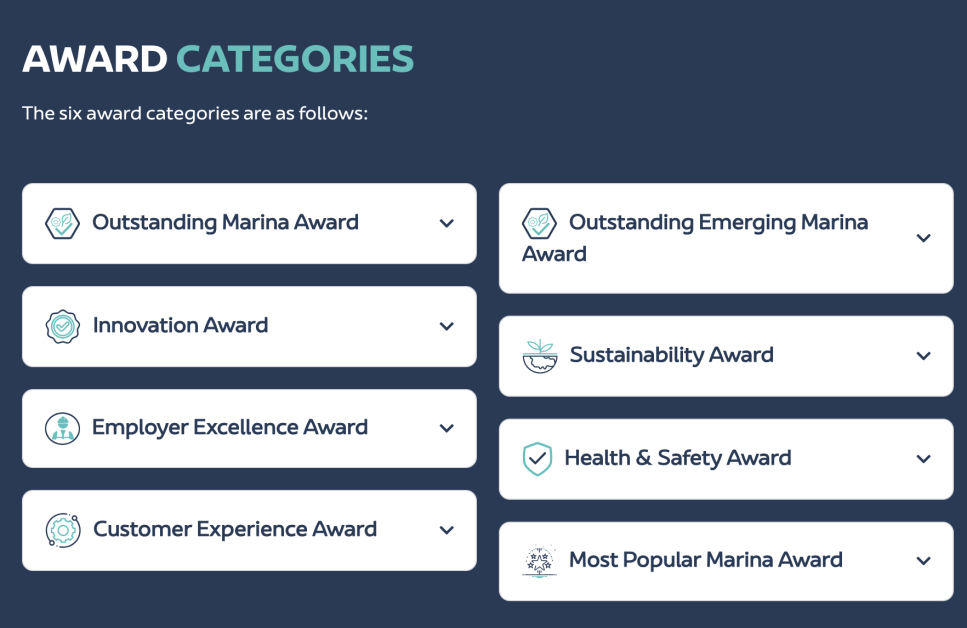967x628 pixels.
Task: Expand Sustainability Award chevron arrow
Action: (924, 356)
